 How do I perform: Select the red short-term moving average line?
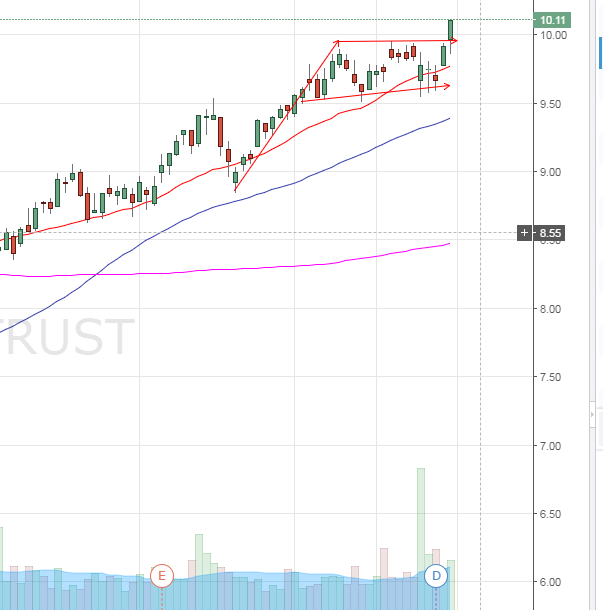(x=200, y=177)
